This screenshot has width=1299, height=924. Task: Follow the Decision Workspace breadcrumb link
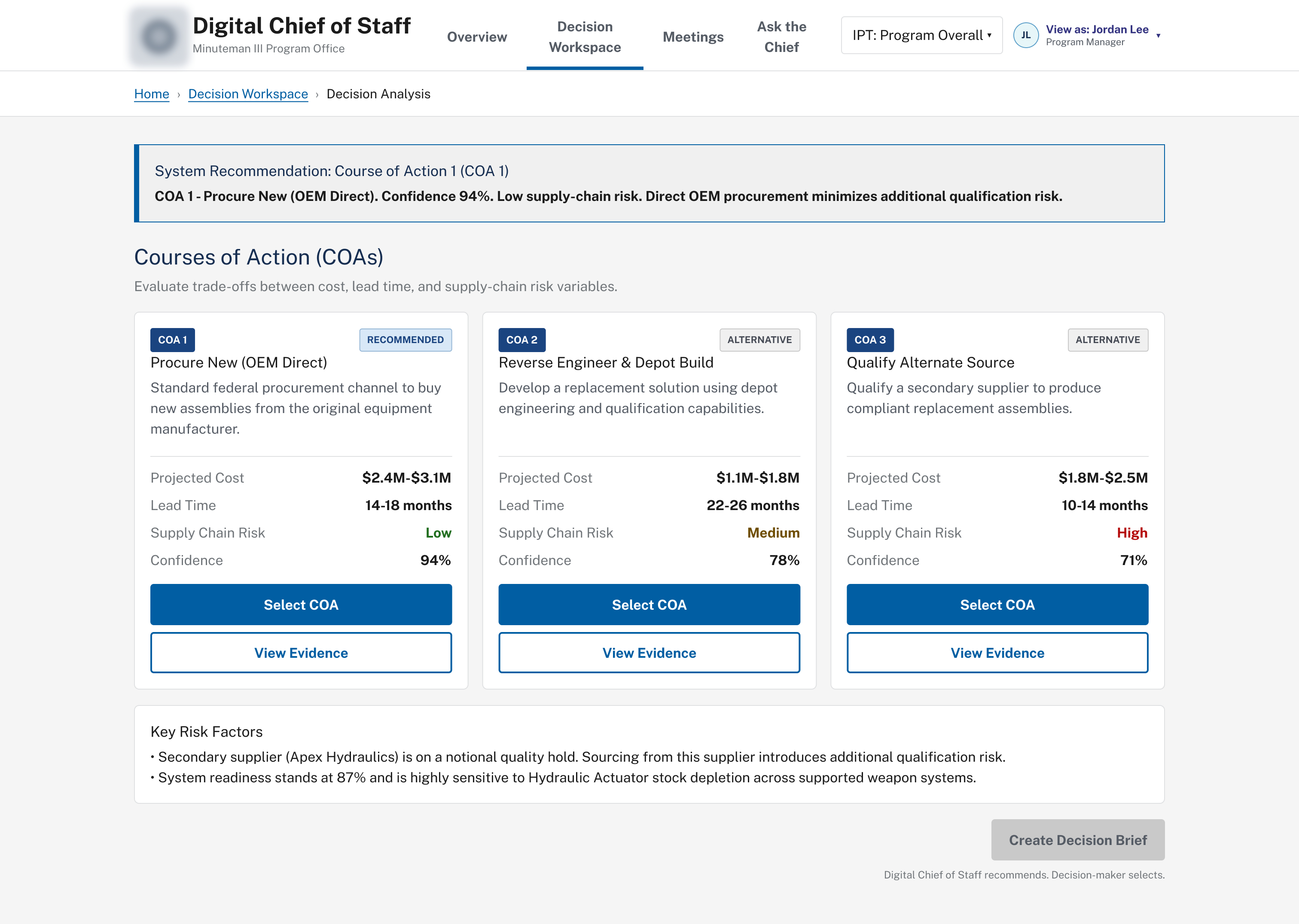click(247, 94)
